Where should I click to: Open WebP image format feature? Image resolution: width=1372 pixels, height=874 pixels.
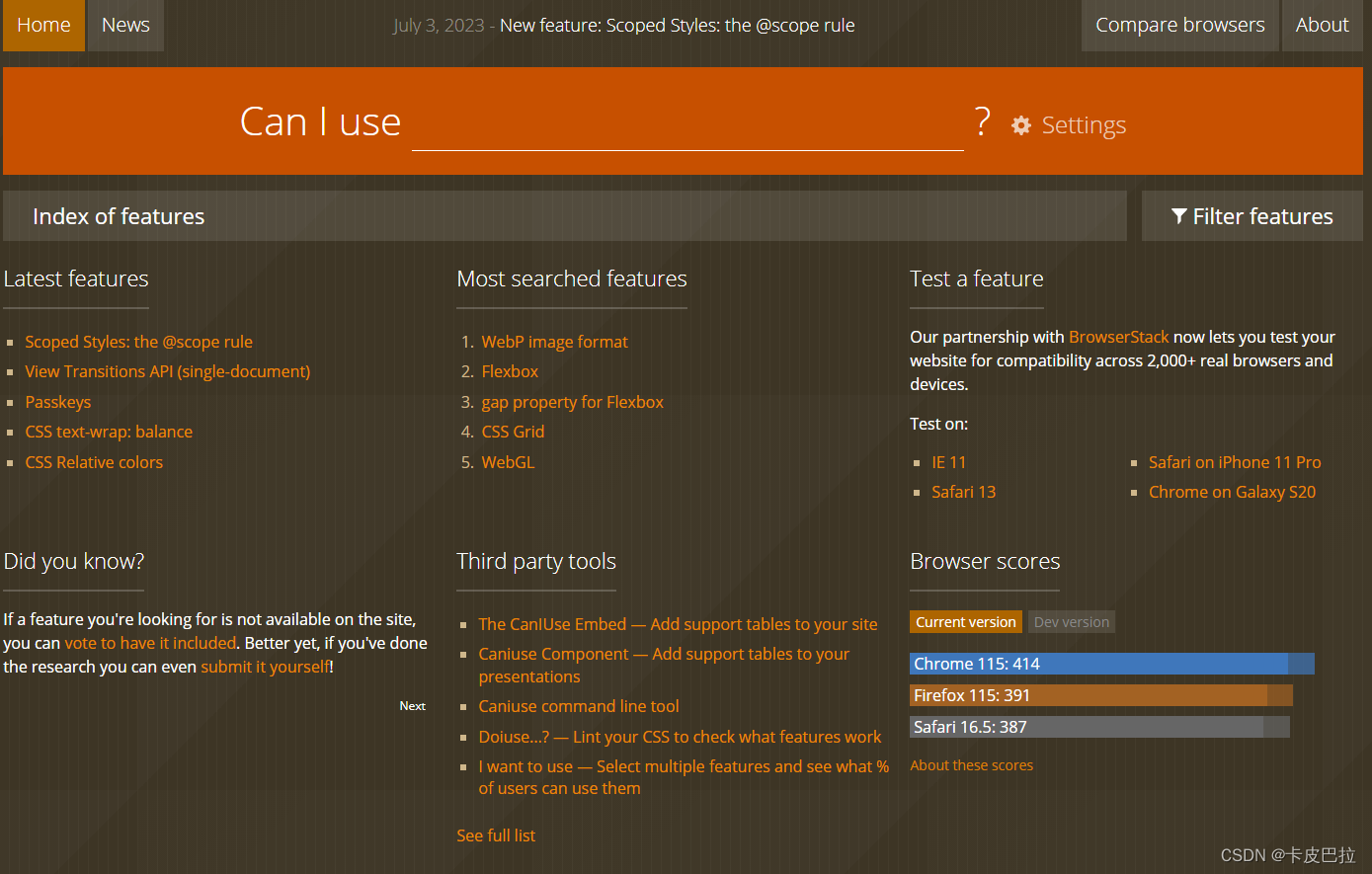point(555,342)
